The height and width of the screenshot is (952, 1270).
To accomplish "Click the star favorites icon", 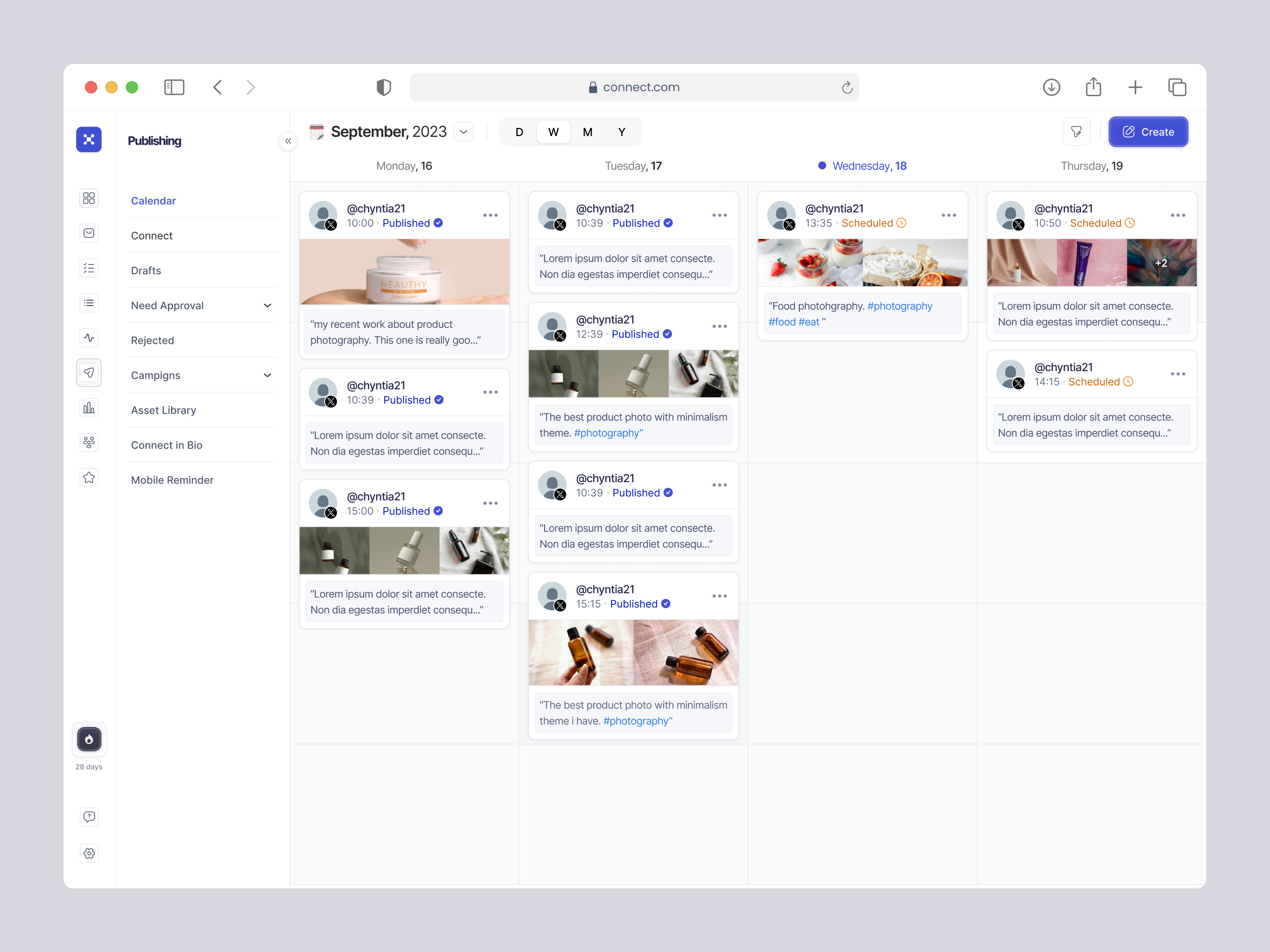I will [89, 477].
